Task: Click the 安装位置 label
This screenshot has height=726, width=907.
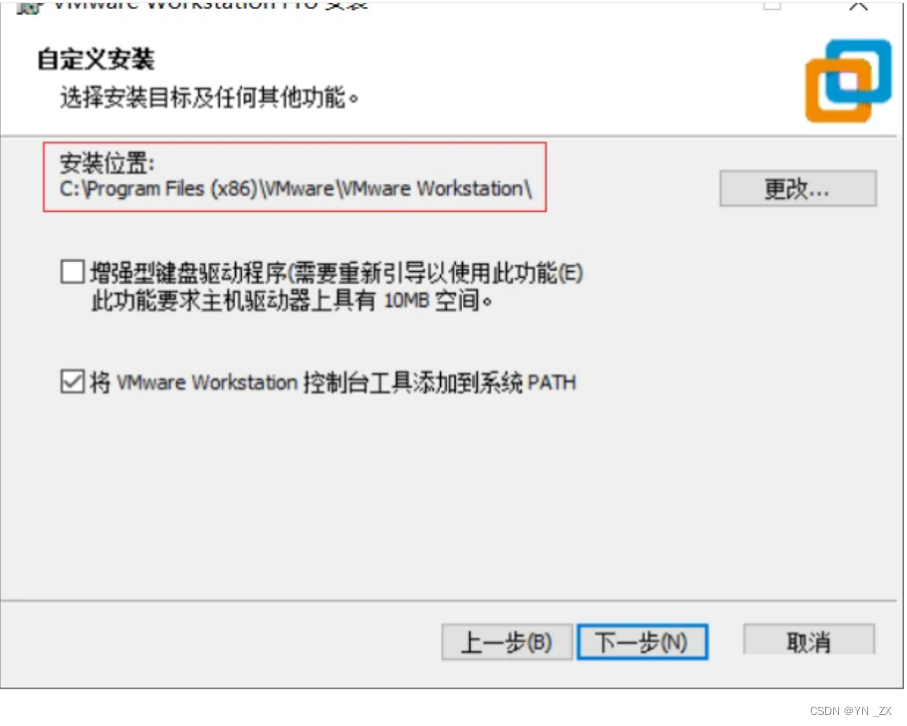Action: click(x=107, y=163)
